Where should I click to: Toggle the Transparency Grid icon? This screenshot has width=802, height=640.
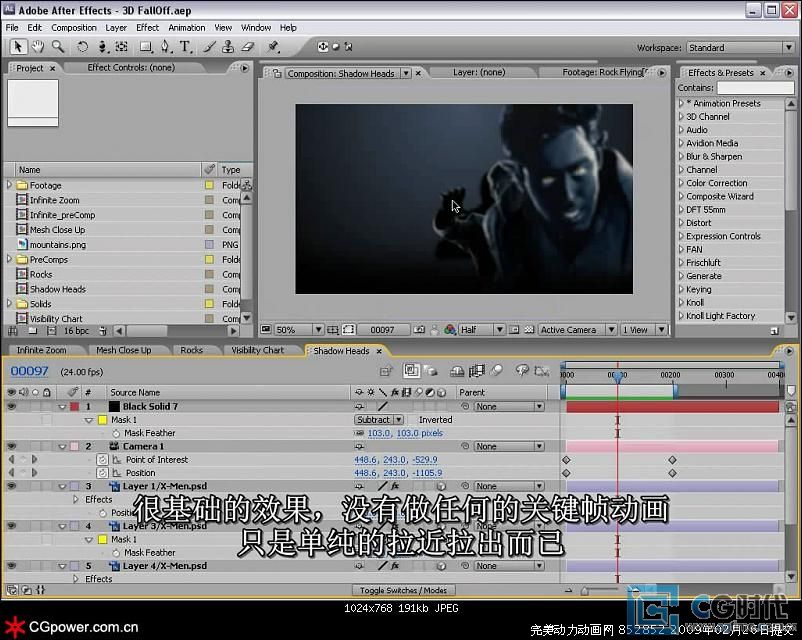[x=529, y=330]
